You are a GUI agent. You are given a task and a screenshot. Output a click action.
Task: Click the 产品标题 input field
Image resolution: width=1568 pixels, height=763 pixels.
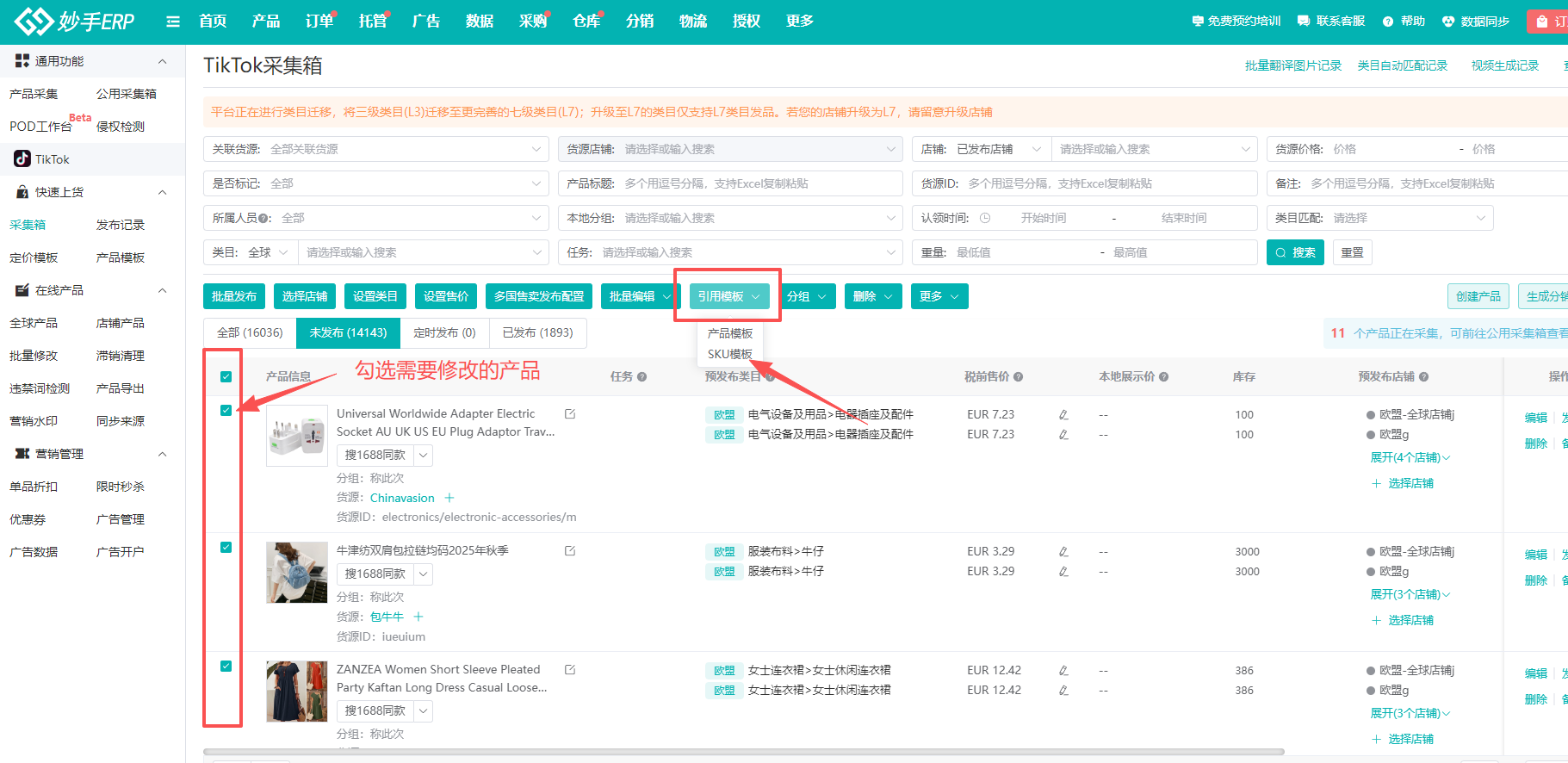click(758, 183)
